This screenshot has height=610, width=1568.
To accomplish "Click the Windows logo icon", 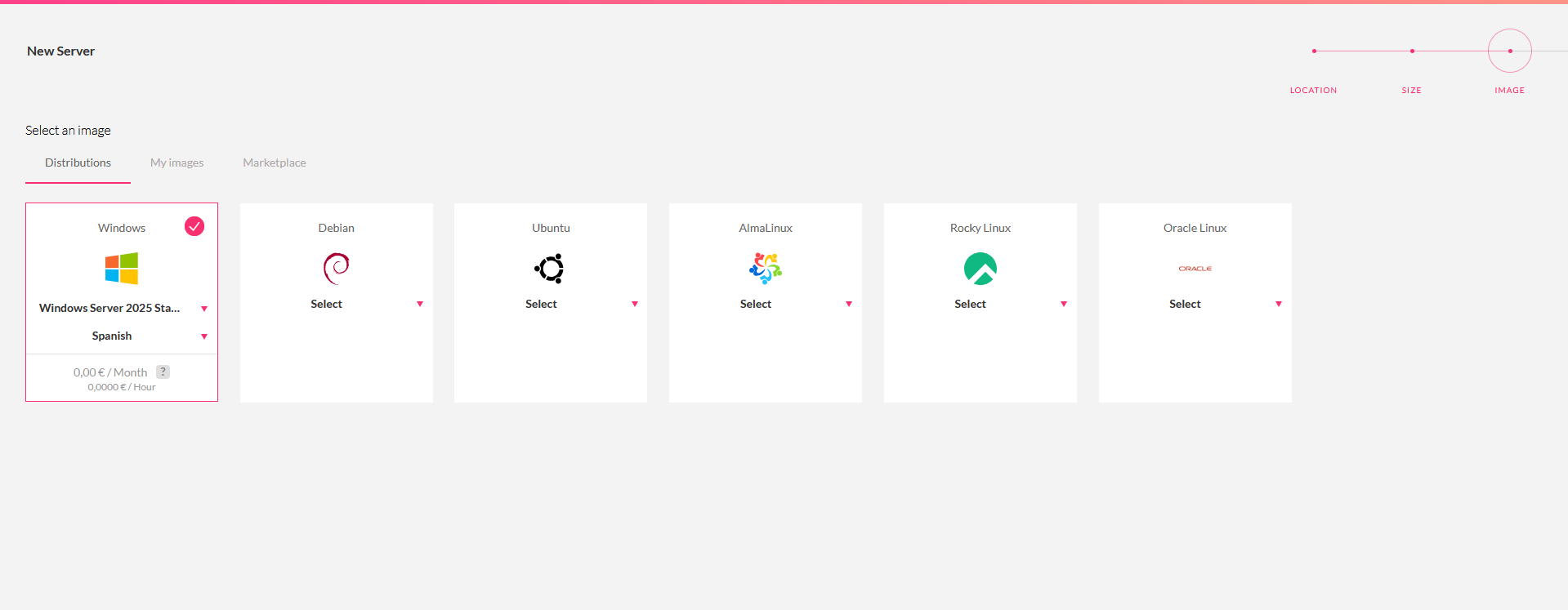I will point(122,268).
